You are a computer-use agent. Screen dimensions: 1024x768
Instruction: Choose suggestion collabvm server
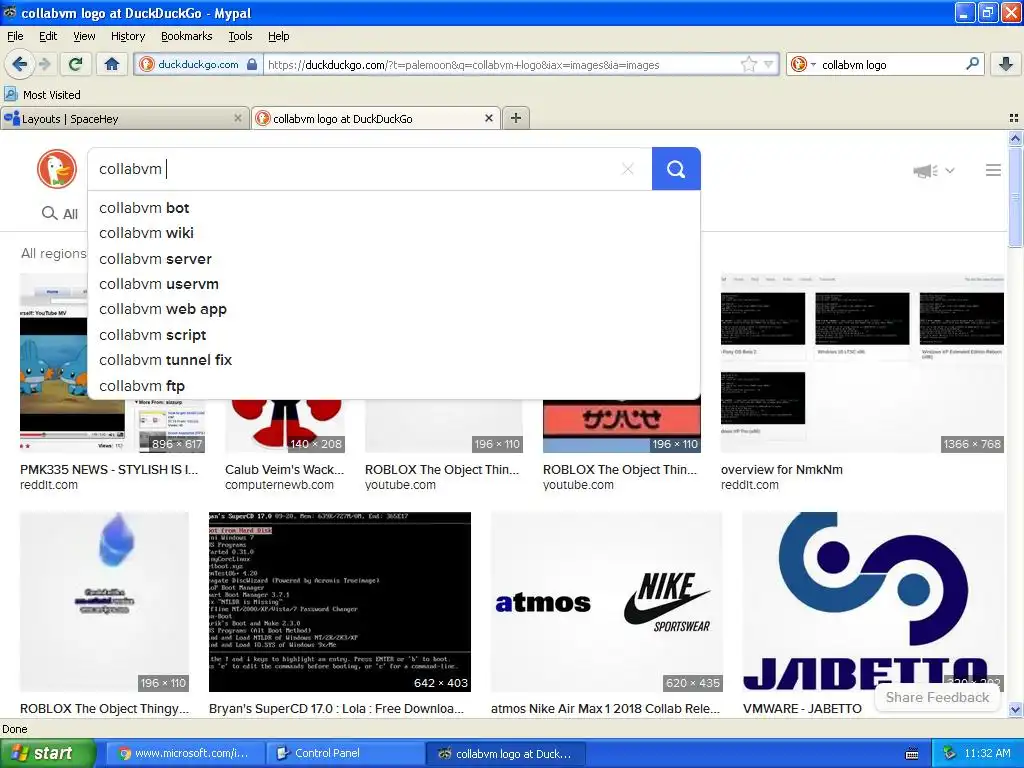click(394, 259)
